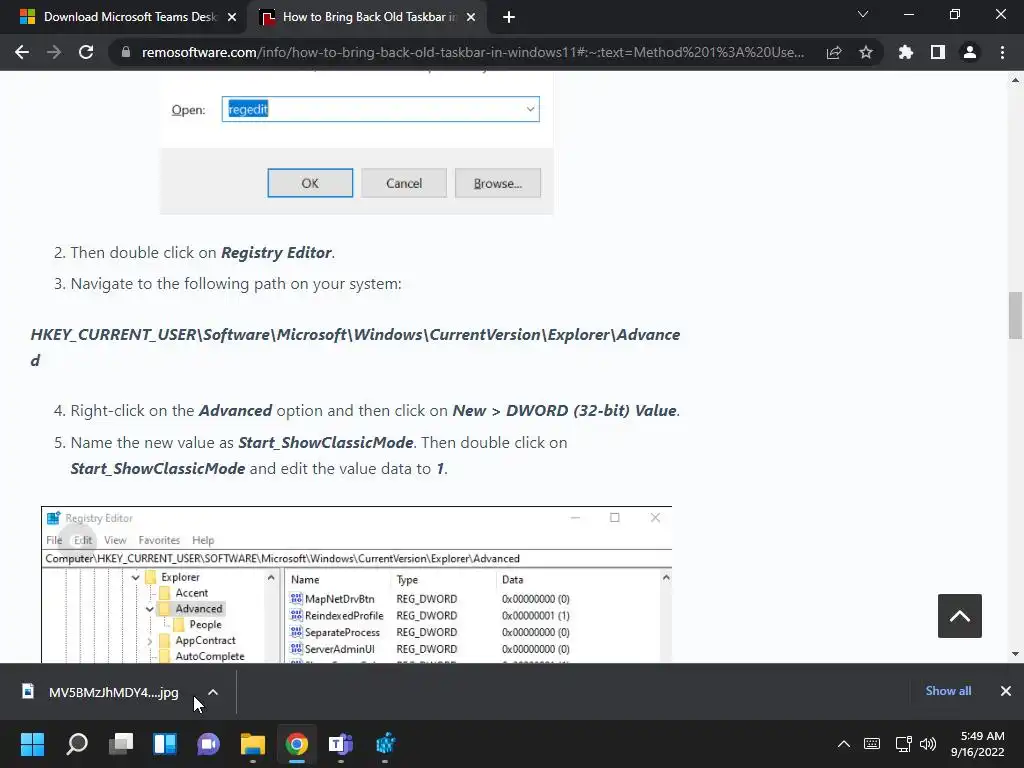This screenshot has width=1024, height=768.
Task: Click the address bar URL
Action: point(473,52)
